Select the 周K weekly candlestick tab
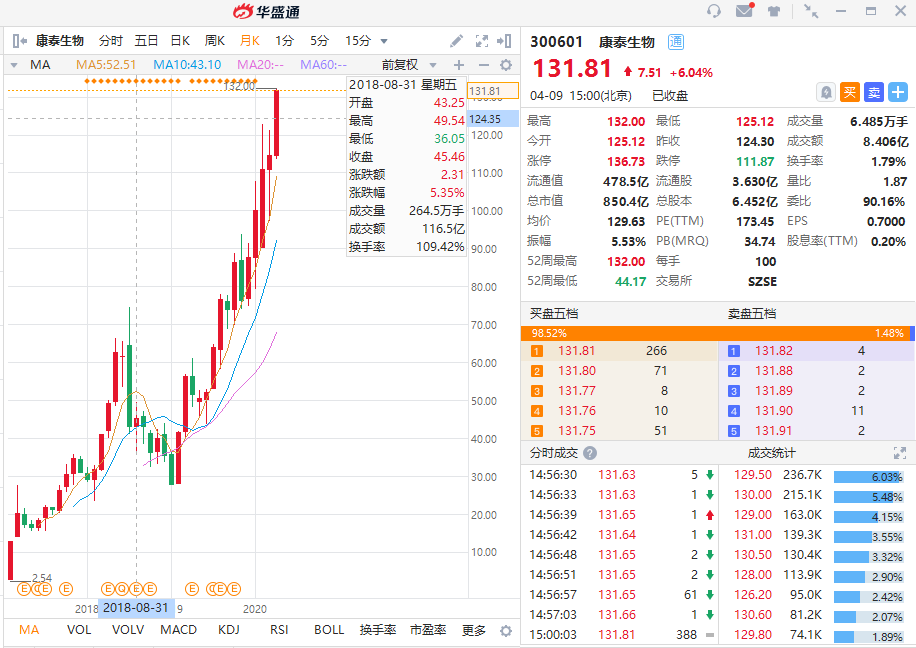916x648 pixels. (x=214, y=41)
